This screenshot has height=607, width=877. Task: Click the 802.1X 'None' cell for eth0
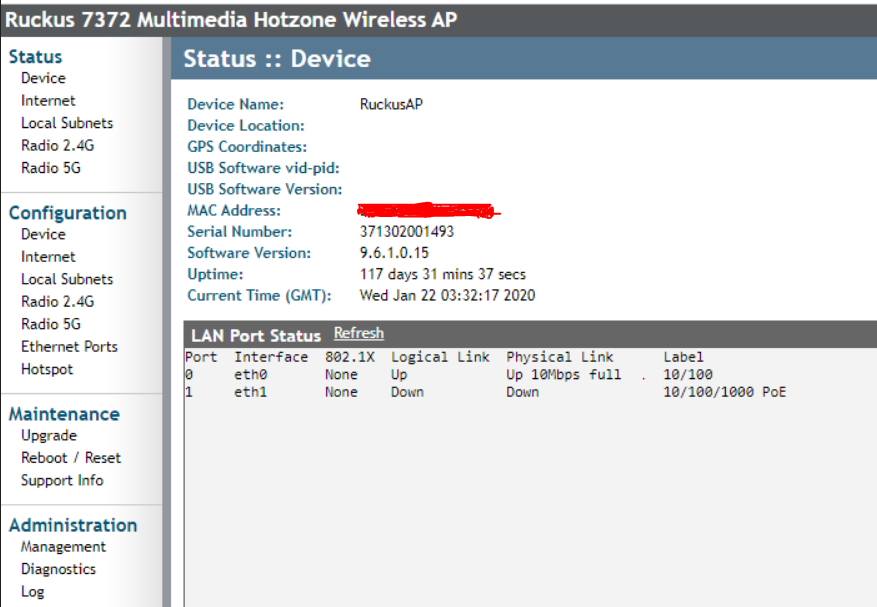(x=341, y=375)
